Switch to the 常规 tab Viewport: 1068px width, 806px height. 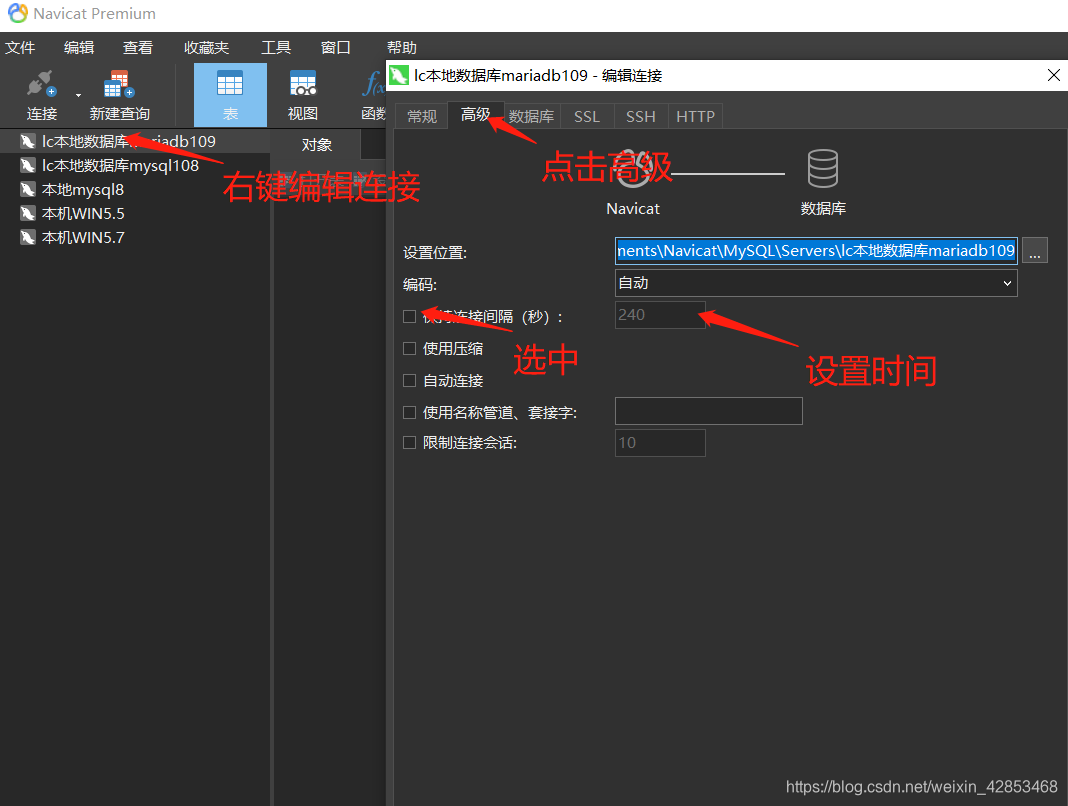[x=422, y=117]
